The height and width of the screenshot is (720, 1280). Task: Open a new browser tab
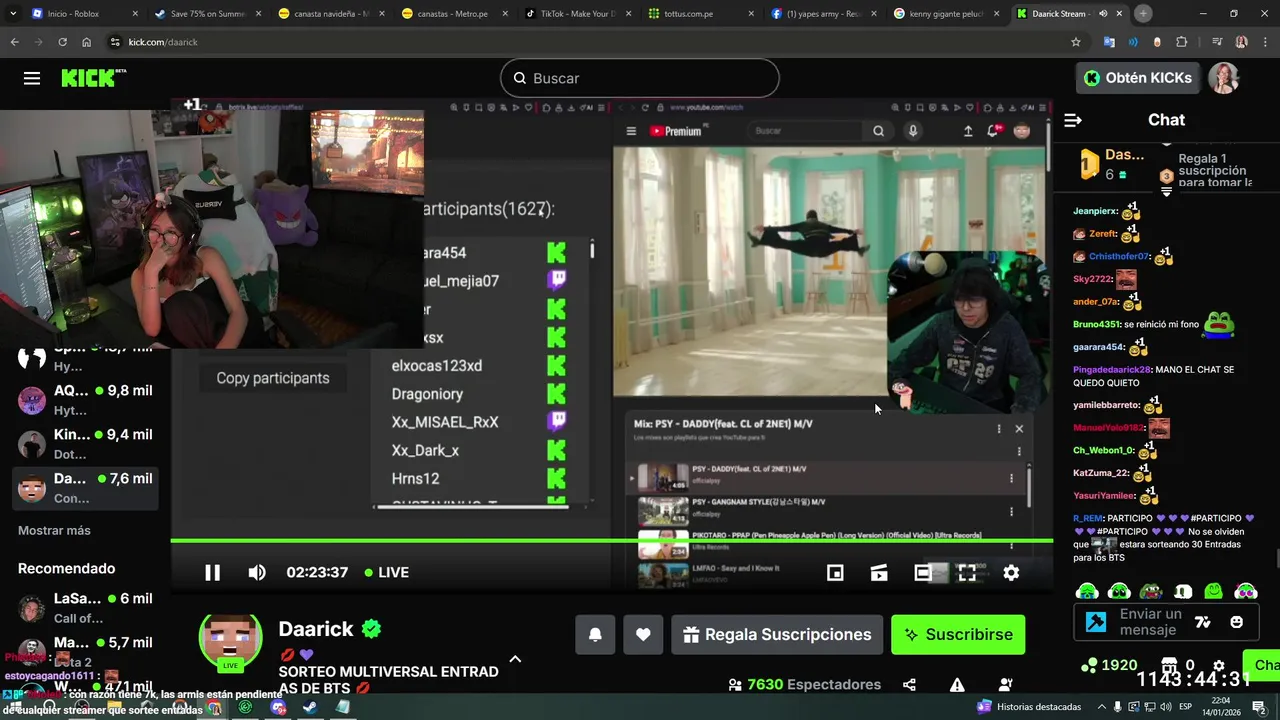click(x=1143, y=14)
